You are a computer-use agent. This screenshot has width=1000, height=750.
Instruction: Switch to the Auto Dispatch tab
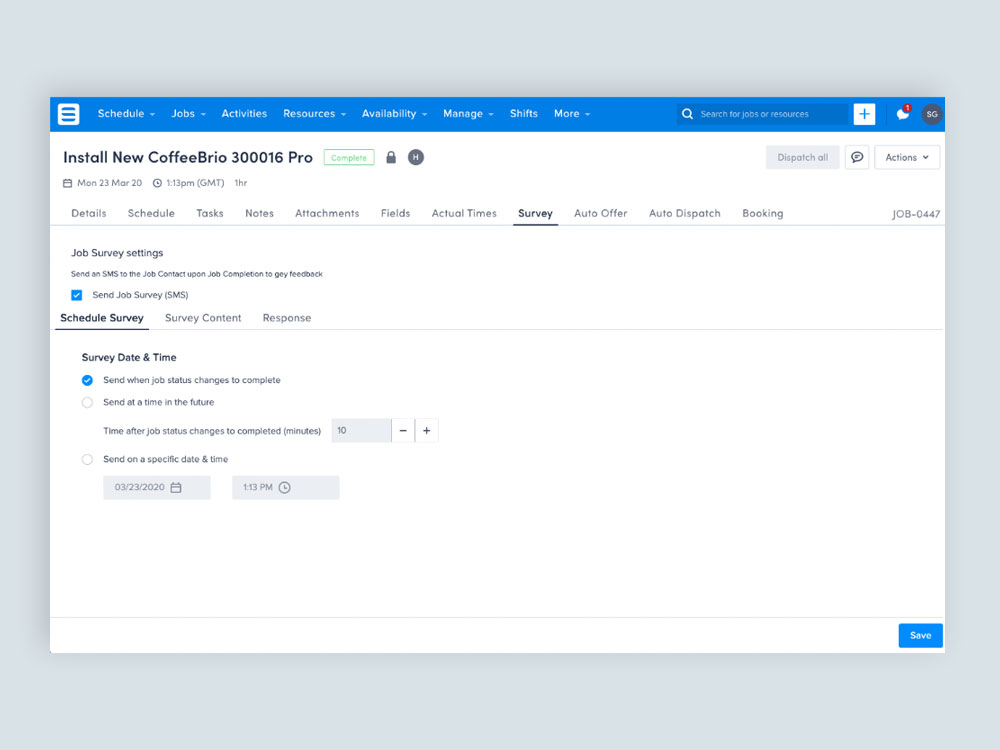pyautogui.click(x=685, y=213)
